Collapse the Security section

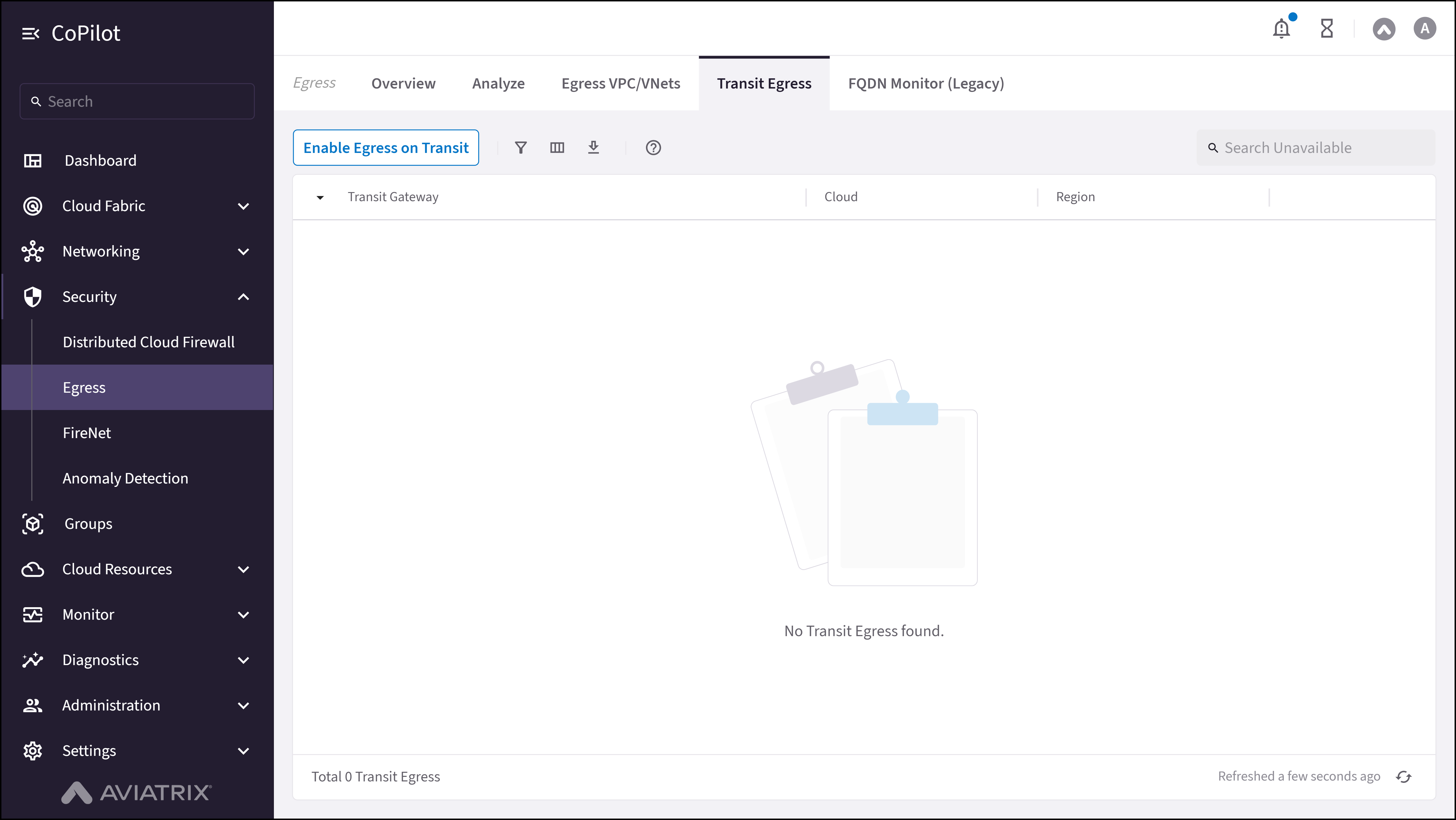click(243, 297)
